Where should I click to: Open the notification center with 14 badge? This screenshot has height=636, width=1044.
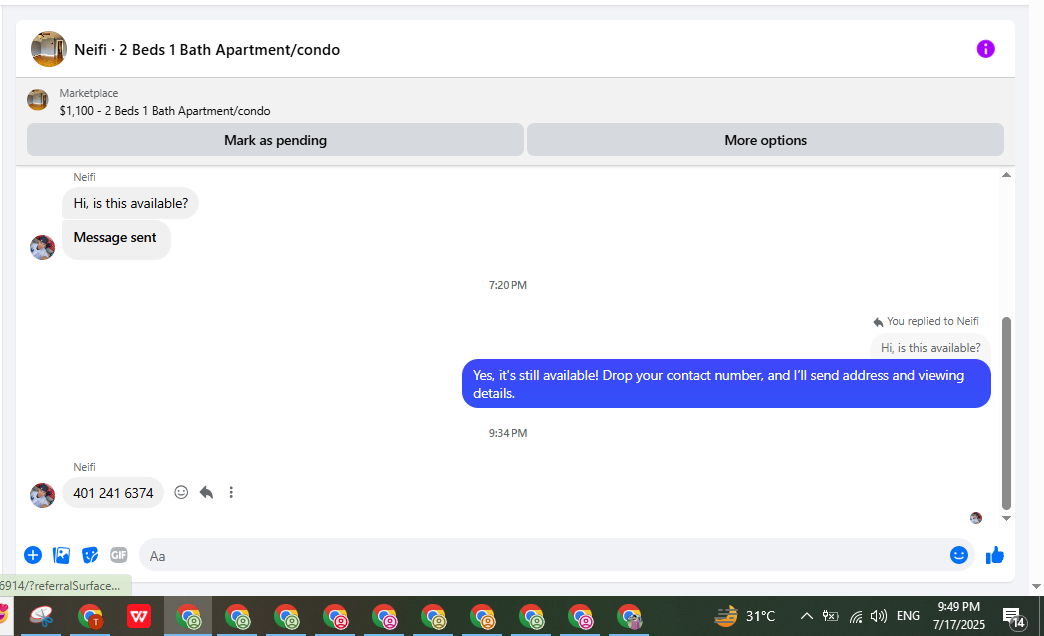tap(1013, 617)
